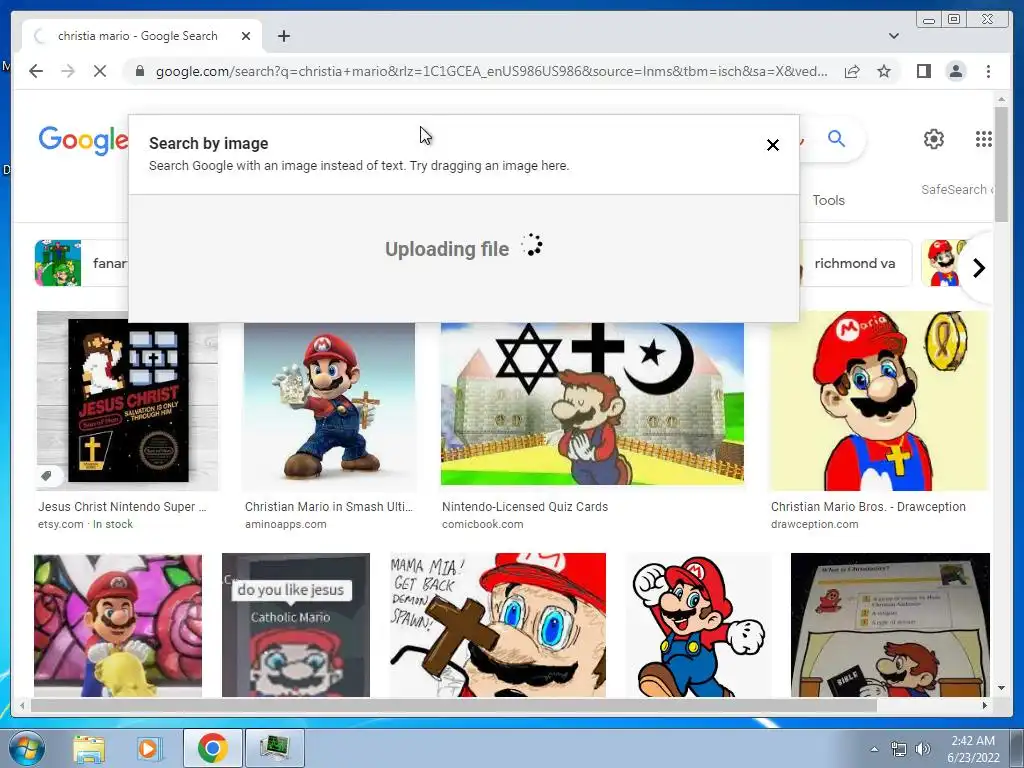Click the scroll-up arrow of page scrollbar
The image size is (1024, 768).
point(1001,99)
